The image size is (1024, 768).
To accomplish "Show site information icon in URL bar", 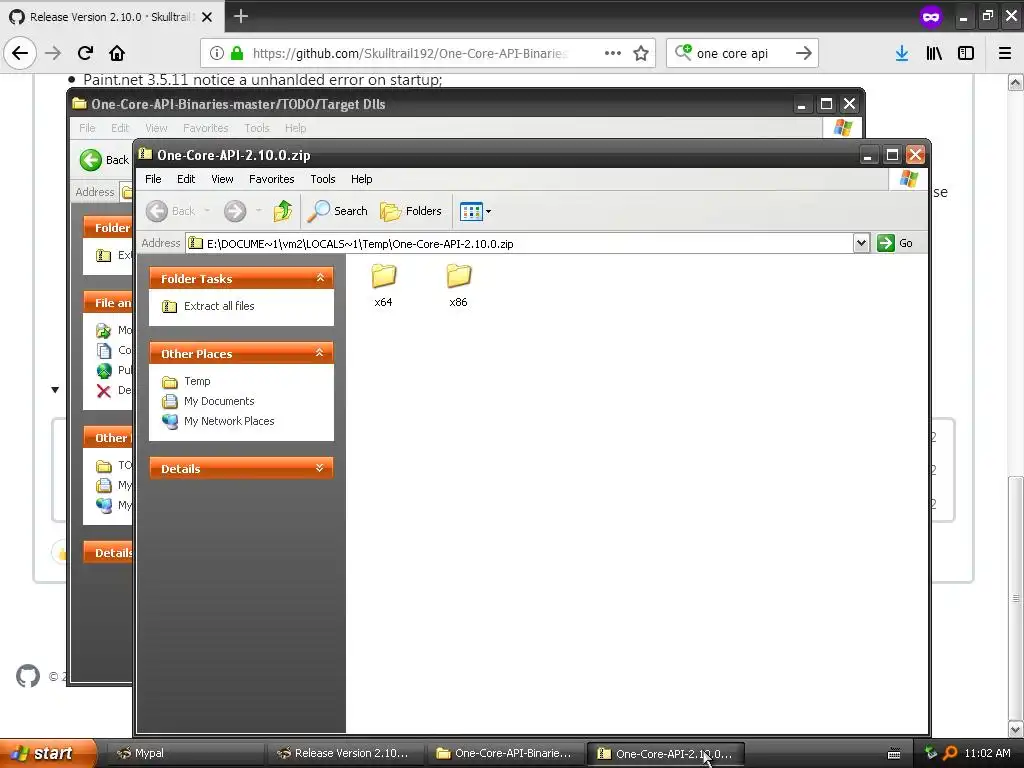I will [216, 53].
